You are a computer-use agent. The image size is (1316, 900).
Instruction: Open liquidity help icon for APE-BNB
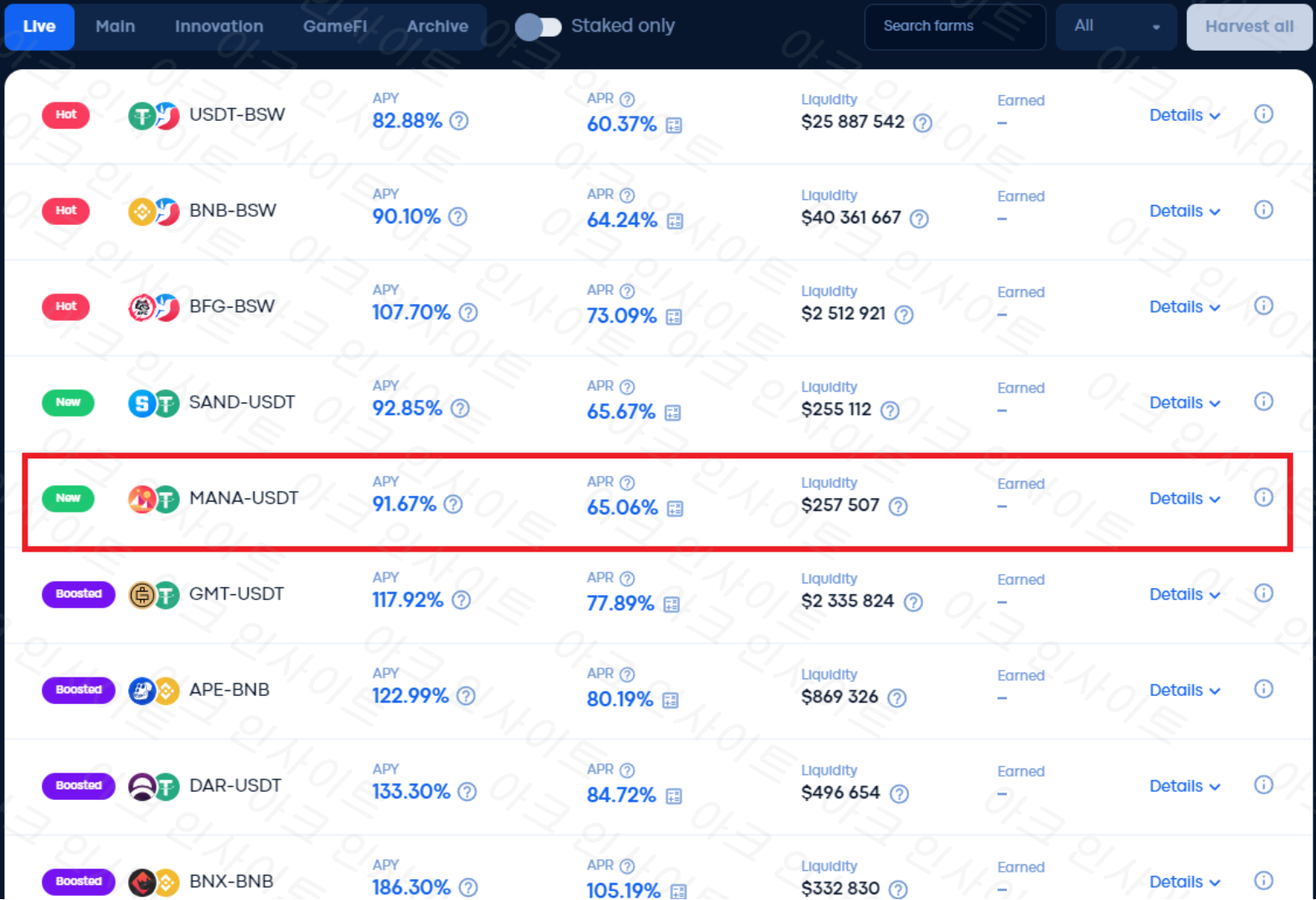point(897,697)
